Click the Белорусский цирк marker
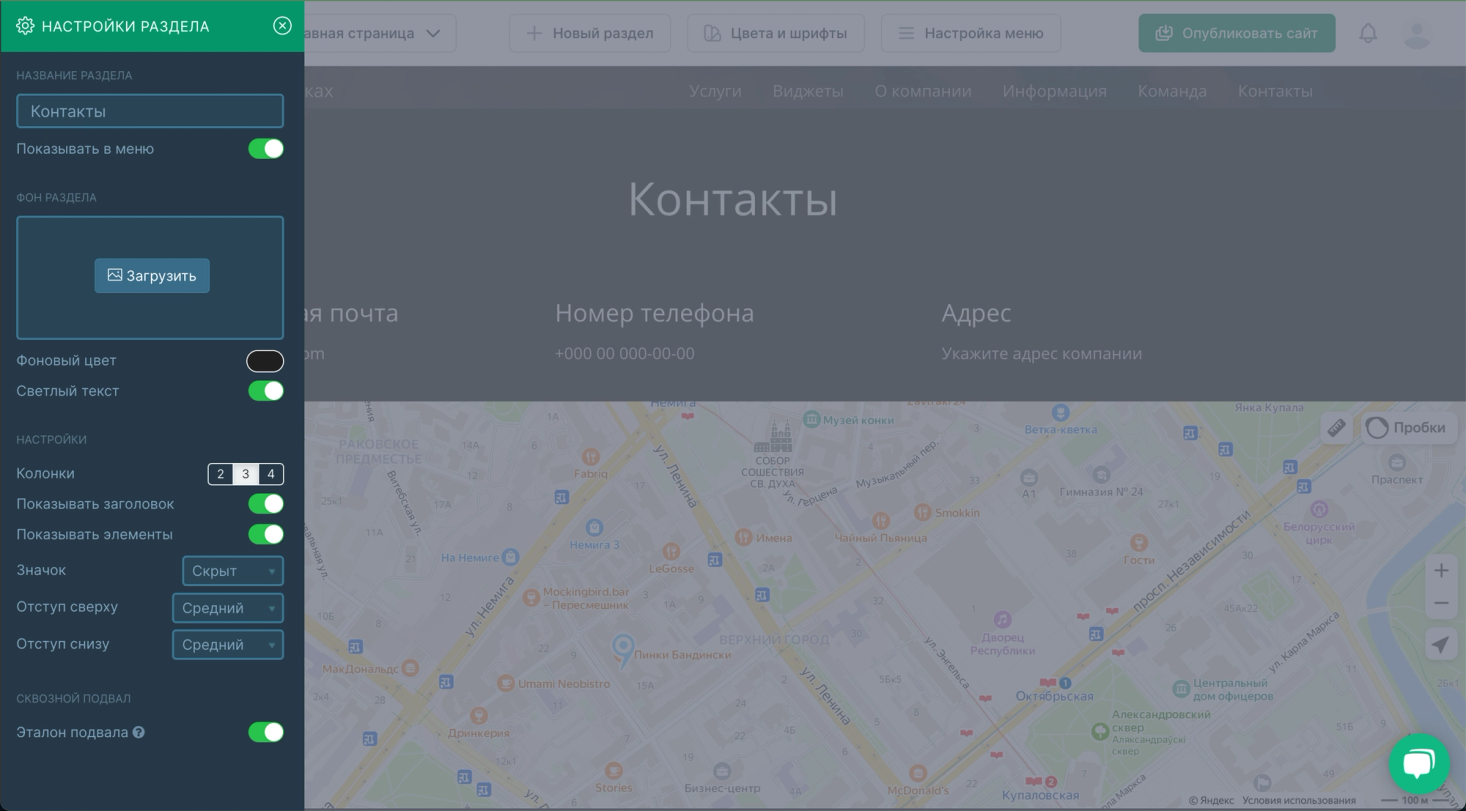 [x=1319, y=509]
